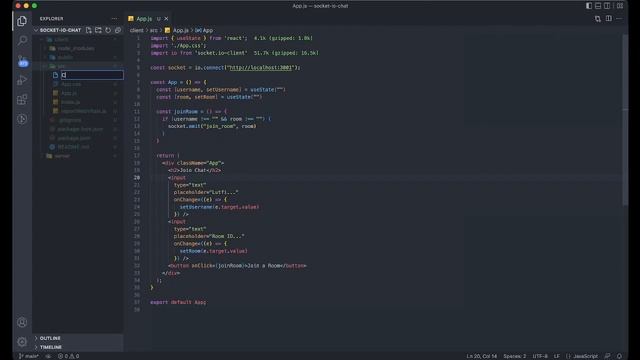640x360 pixels.
Task: Open the Accounts icon in activity bar
Action: (22, 322)
